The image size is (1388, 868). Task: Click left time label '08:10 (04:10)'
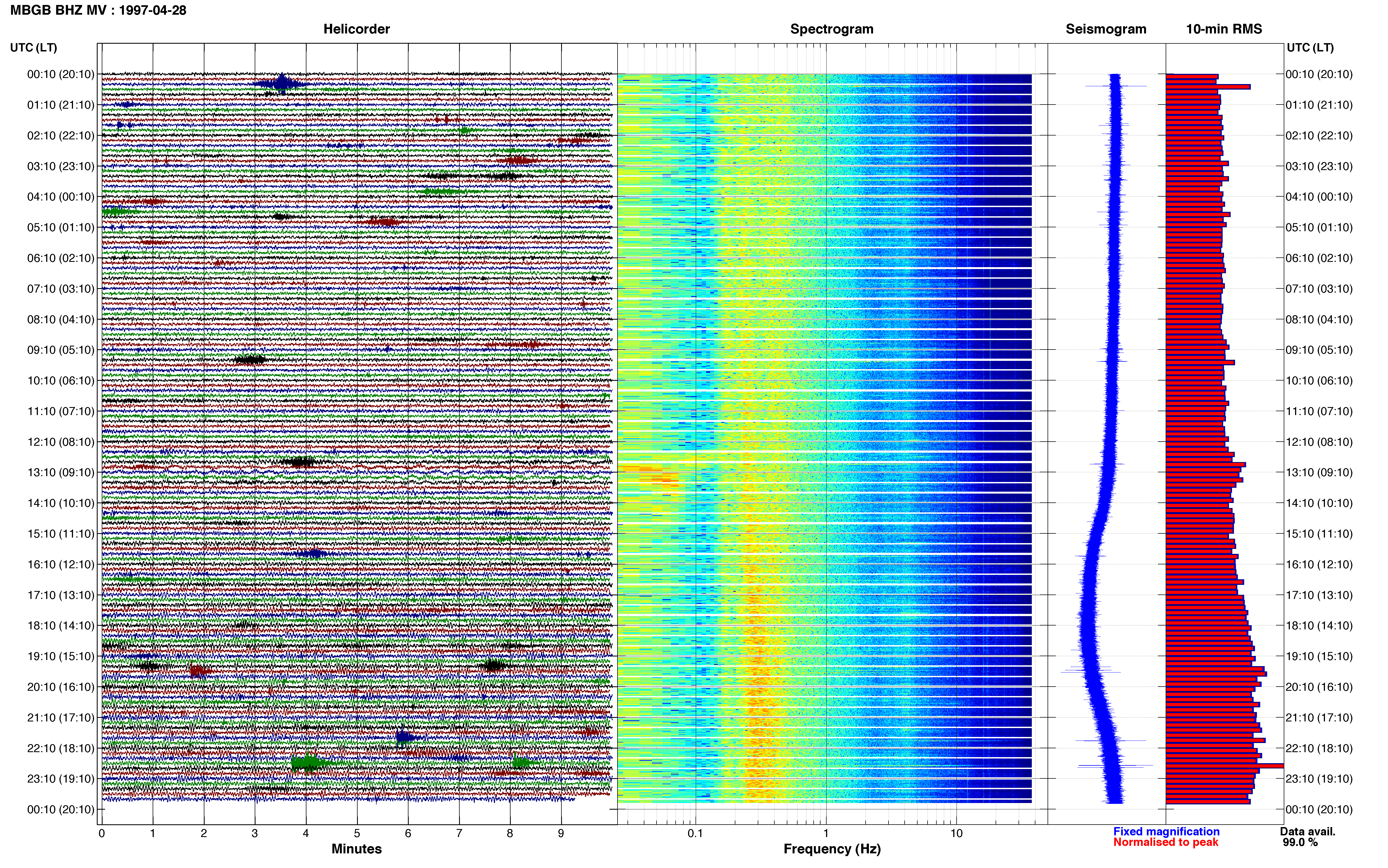61,319
